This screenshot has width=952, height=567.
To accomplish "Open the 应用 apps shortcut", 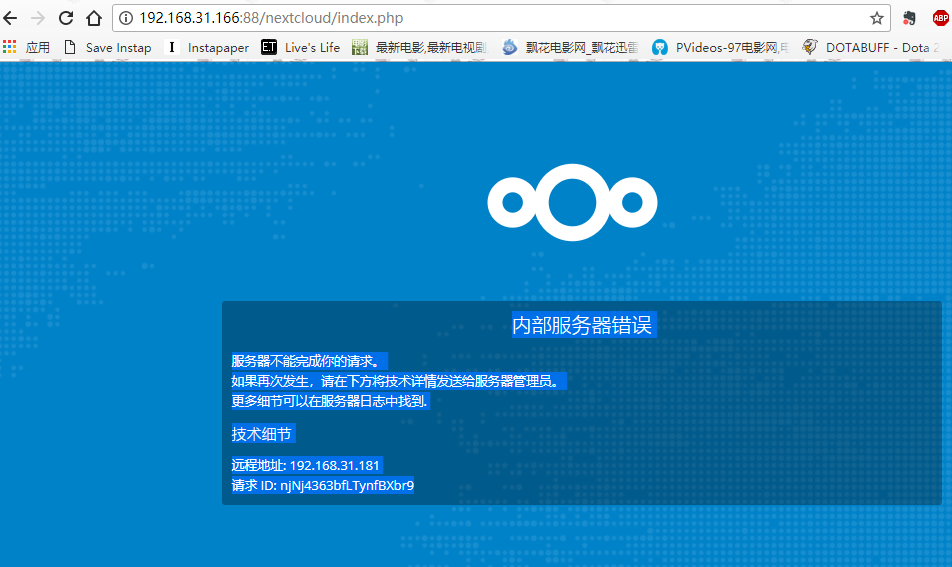I will pyautogui.click(x=26, y=47).
